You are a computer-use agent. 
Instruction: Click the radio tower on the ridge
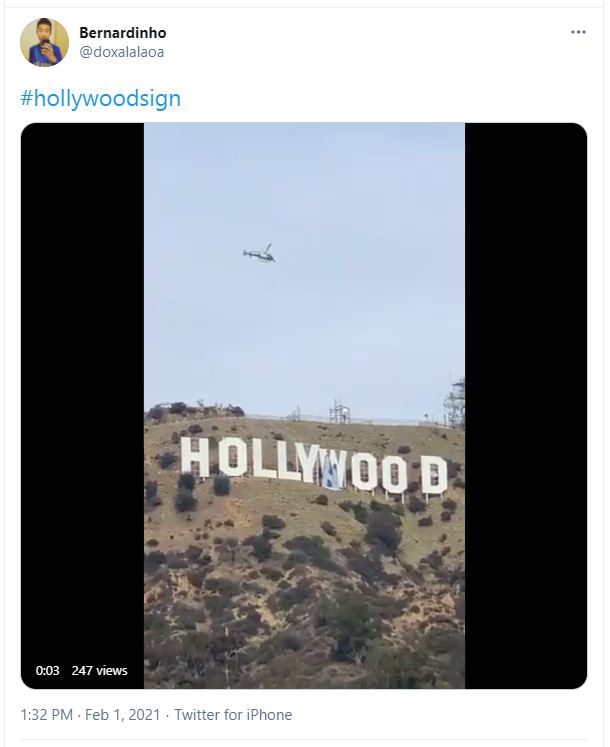[x=454, y=403]
